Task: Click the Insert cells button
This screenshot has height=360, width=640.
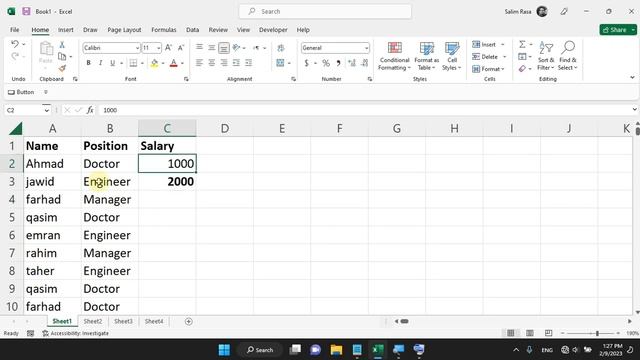Action: 484,44
